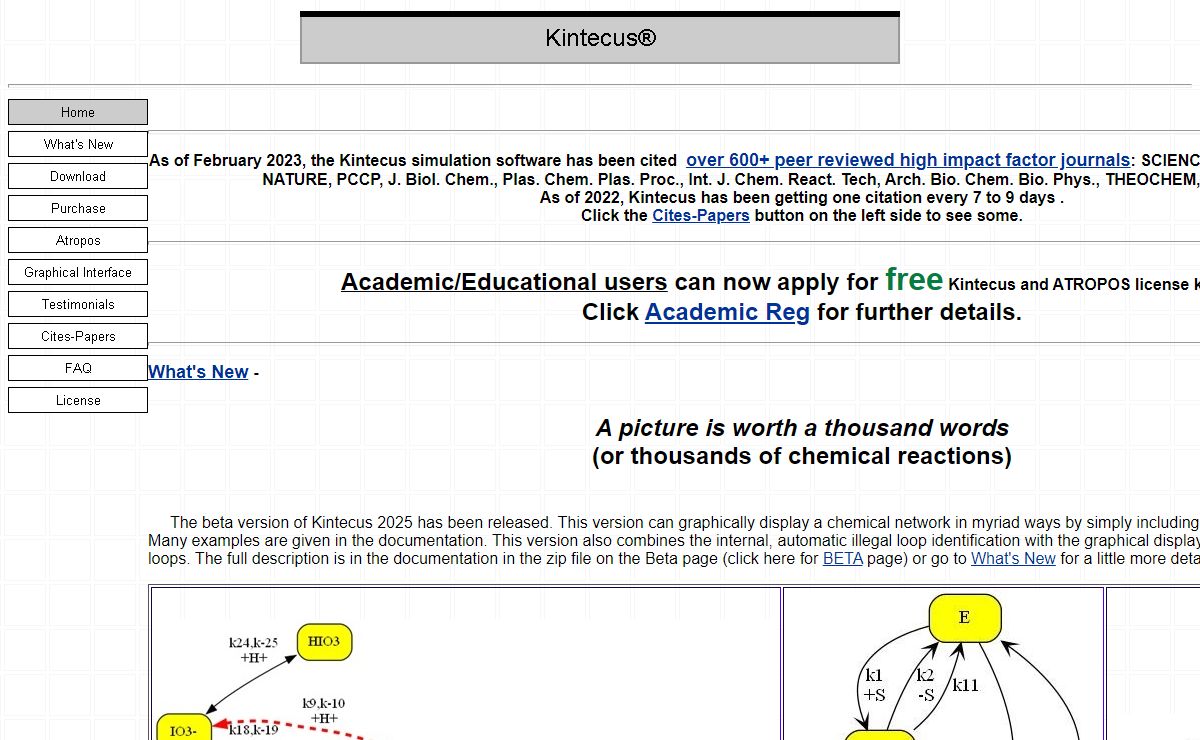Select Atropos in the sidebar

point(78,240)
